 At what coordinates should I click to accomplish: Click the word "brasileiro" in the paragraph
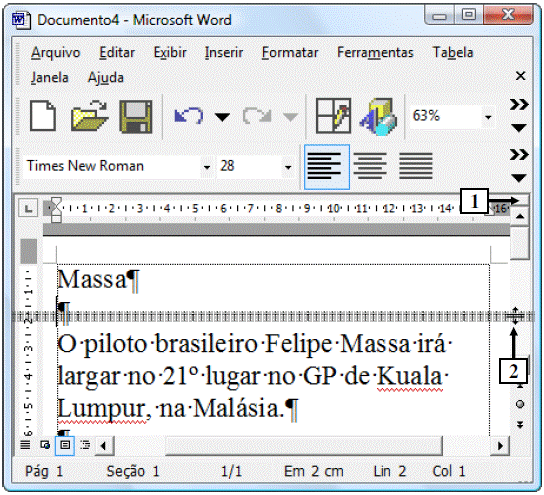(x=206, y=344)
